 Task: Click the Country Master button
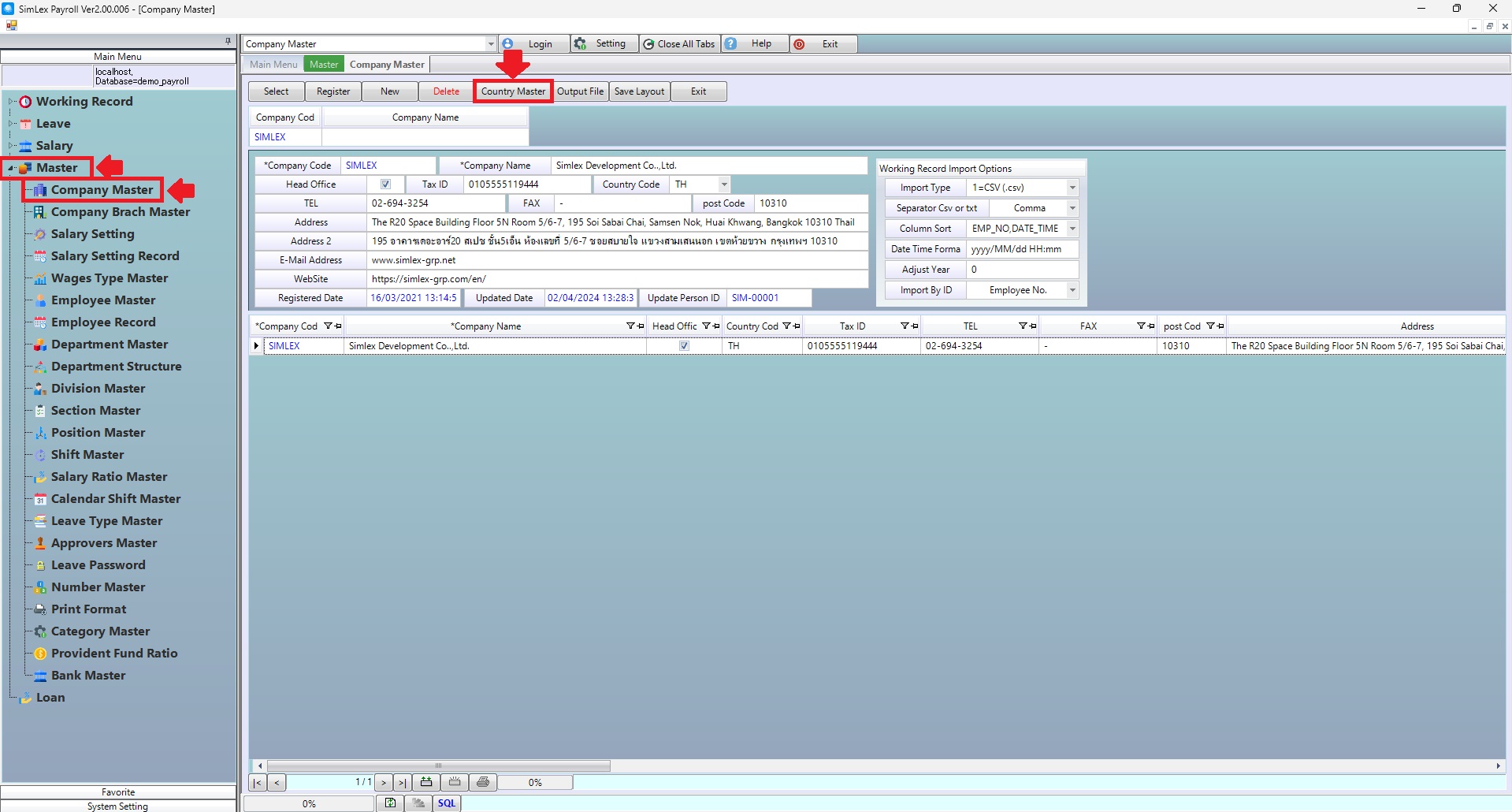[x=513, y=91]
